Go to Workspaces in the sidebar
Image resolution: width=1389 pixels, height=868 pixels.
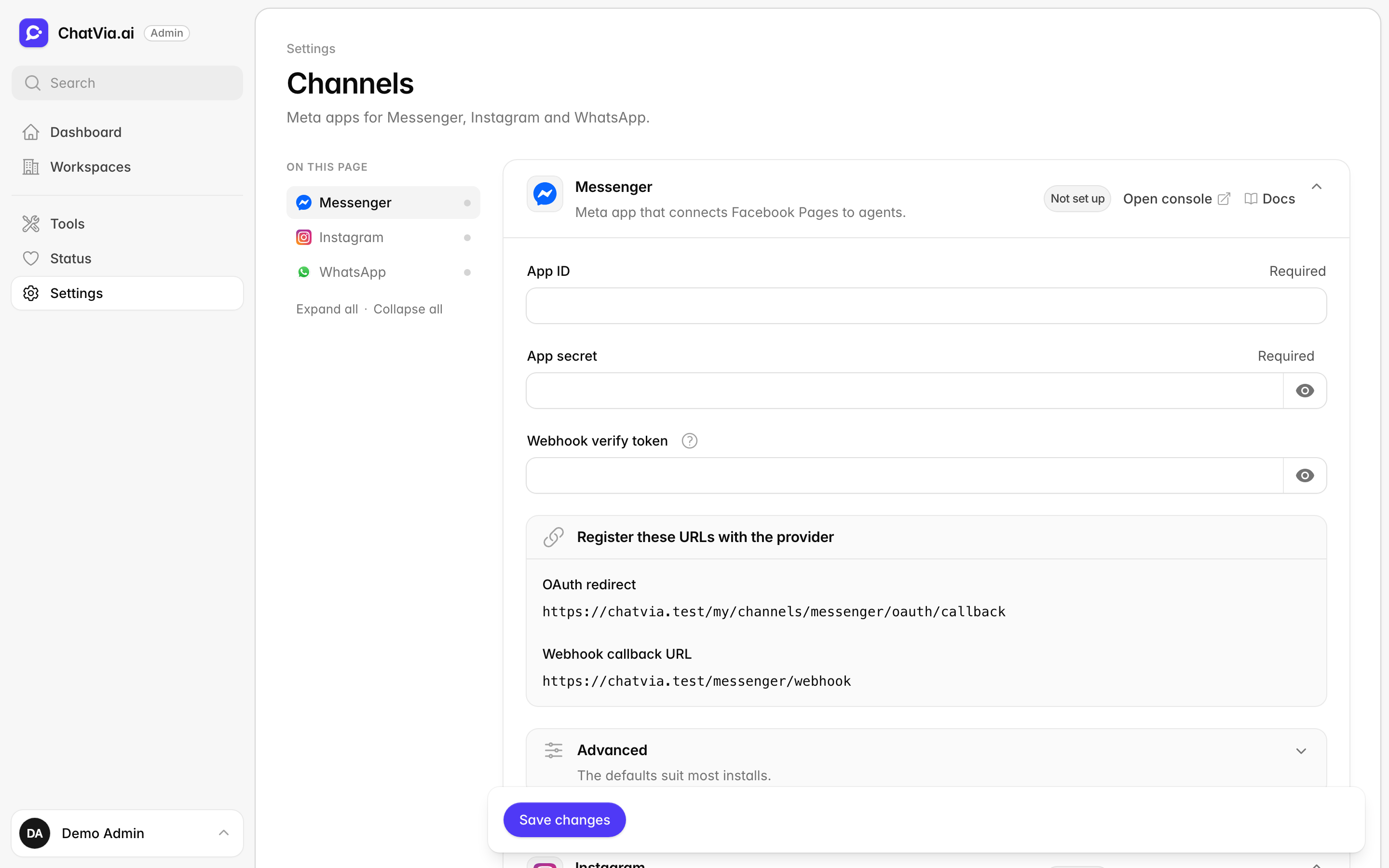click(x=127, y=167)
